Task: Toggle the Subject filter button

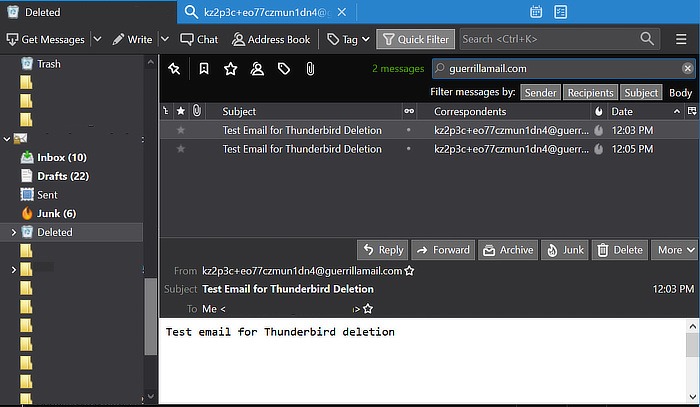Action: [641, 92]
